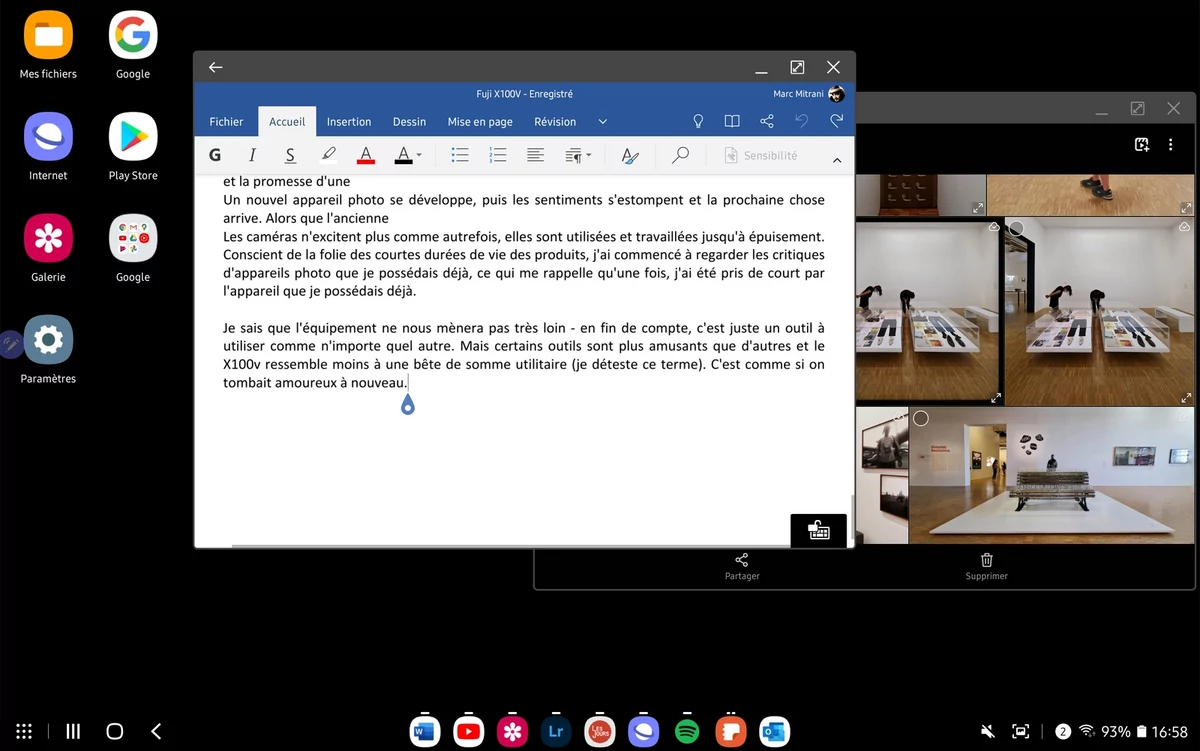The image size is (1200, 751).
Task: Tap Partager in Gallery
Action: 742,567
